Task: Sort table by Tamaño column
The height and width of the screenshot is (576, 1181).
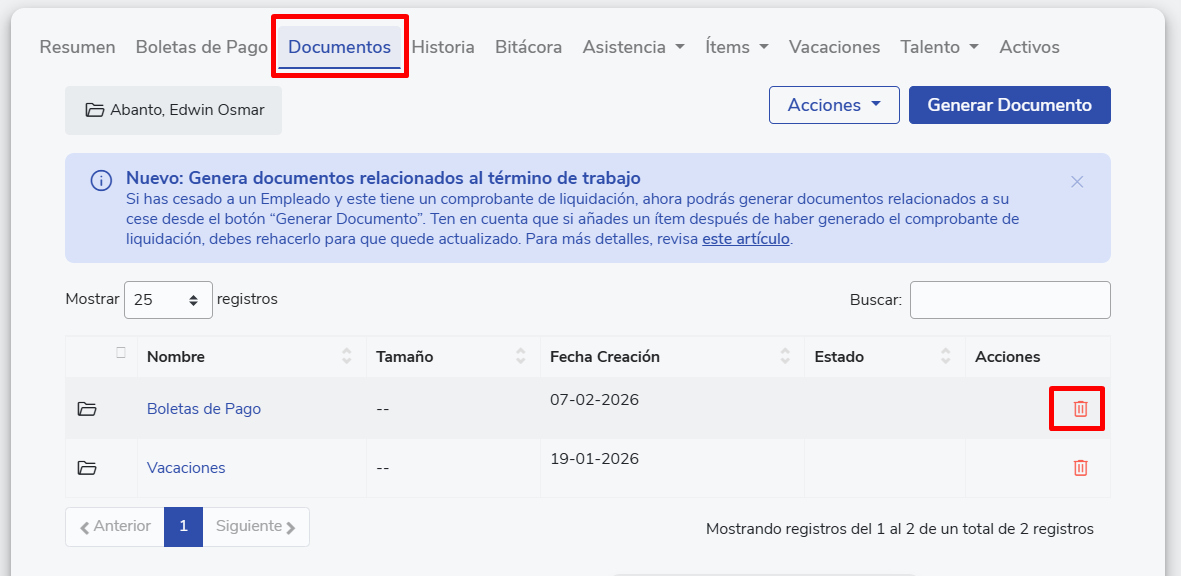Action: 520,357
